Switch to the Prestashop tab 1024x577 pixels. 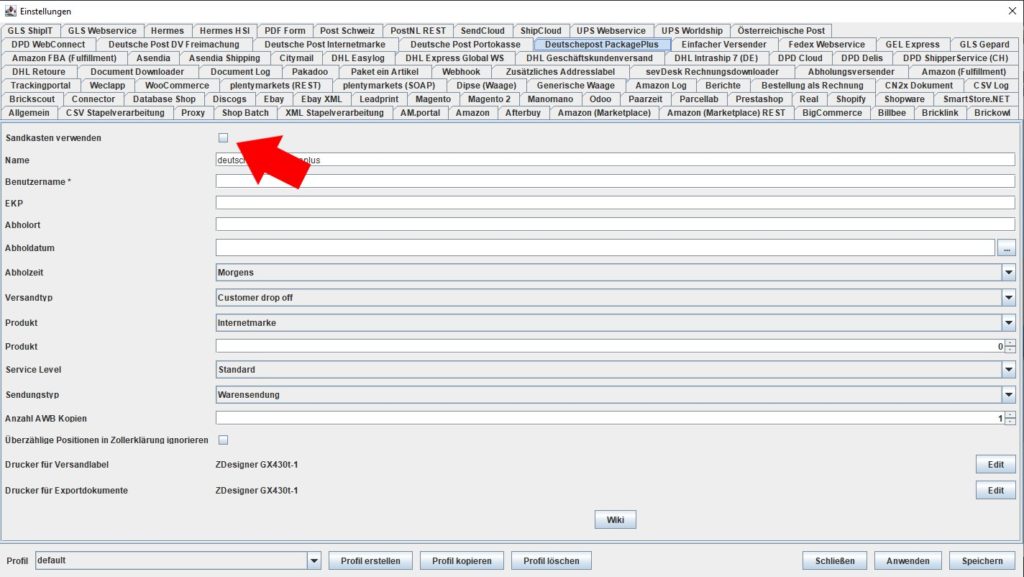click(x=759, y=99)
